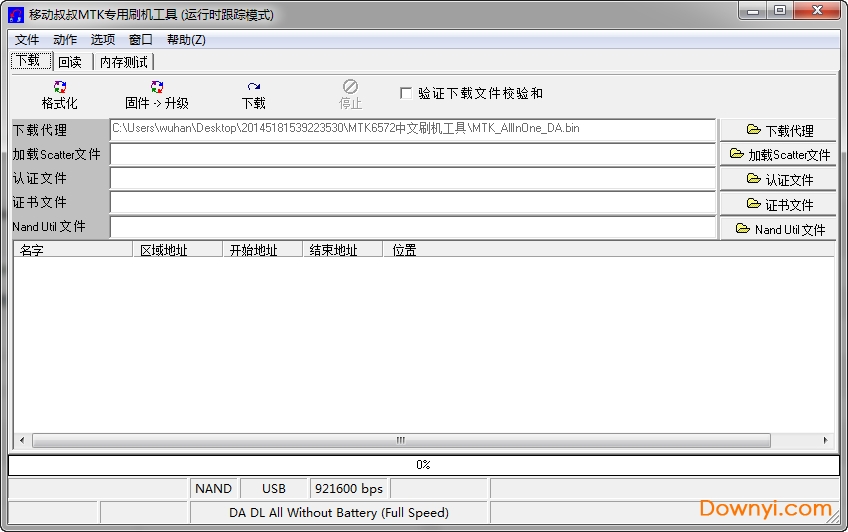Open the 帮助(Z) menu
This screenshot has height=532, width=848.
tap(186, 40)
